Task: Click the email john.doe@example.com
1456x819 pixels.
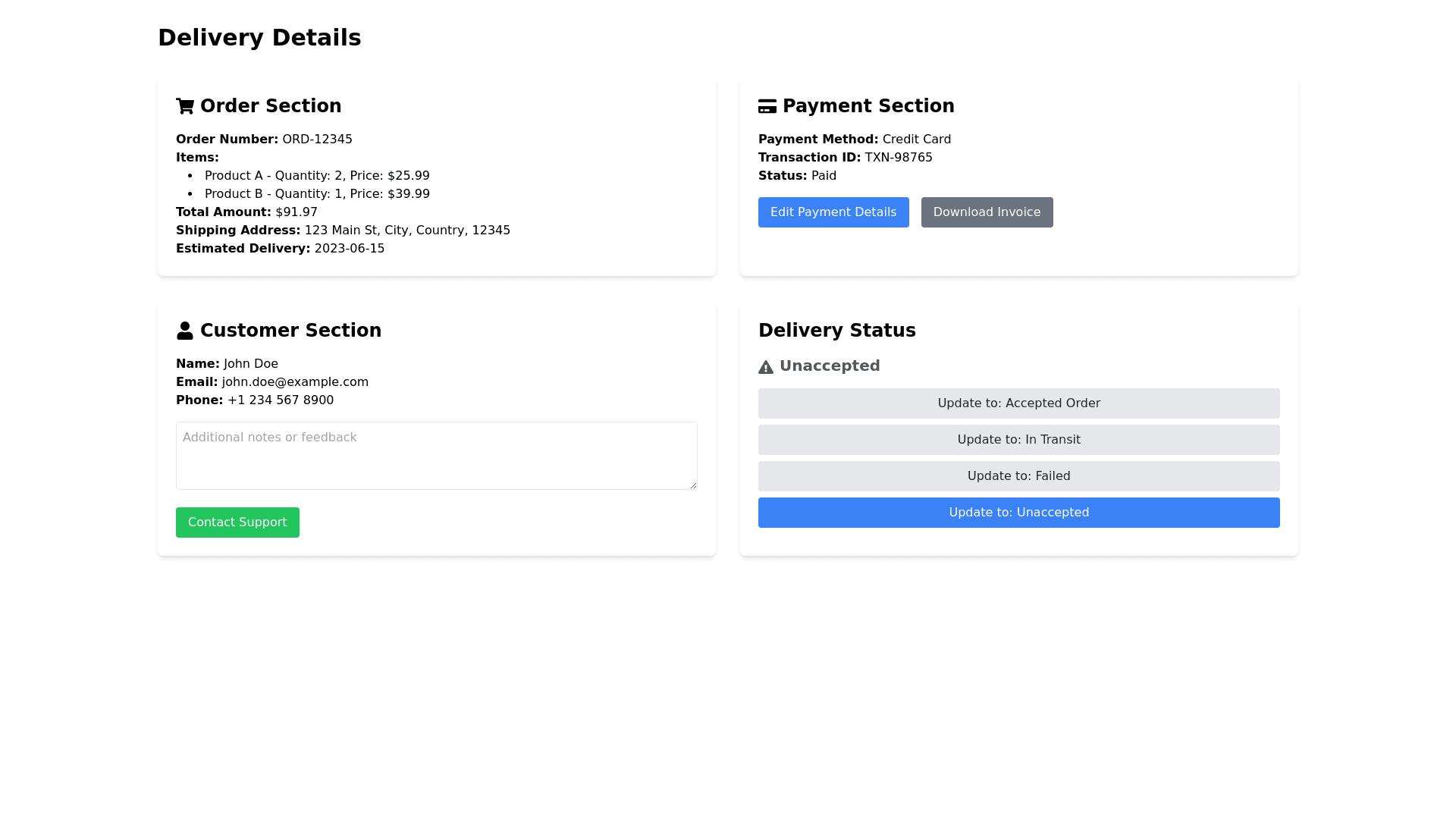Action: tap(295, 382)
